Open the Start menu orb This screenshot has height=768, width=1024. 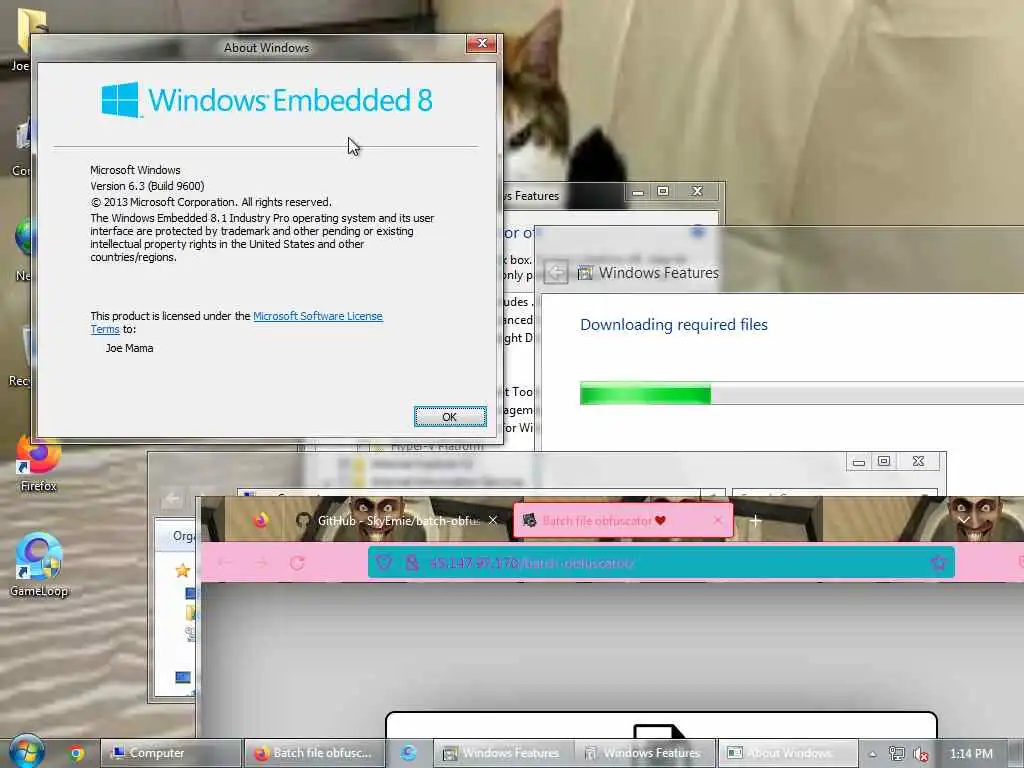coord(27,752)
